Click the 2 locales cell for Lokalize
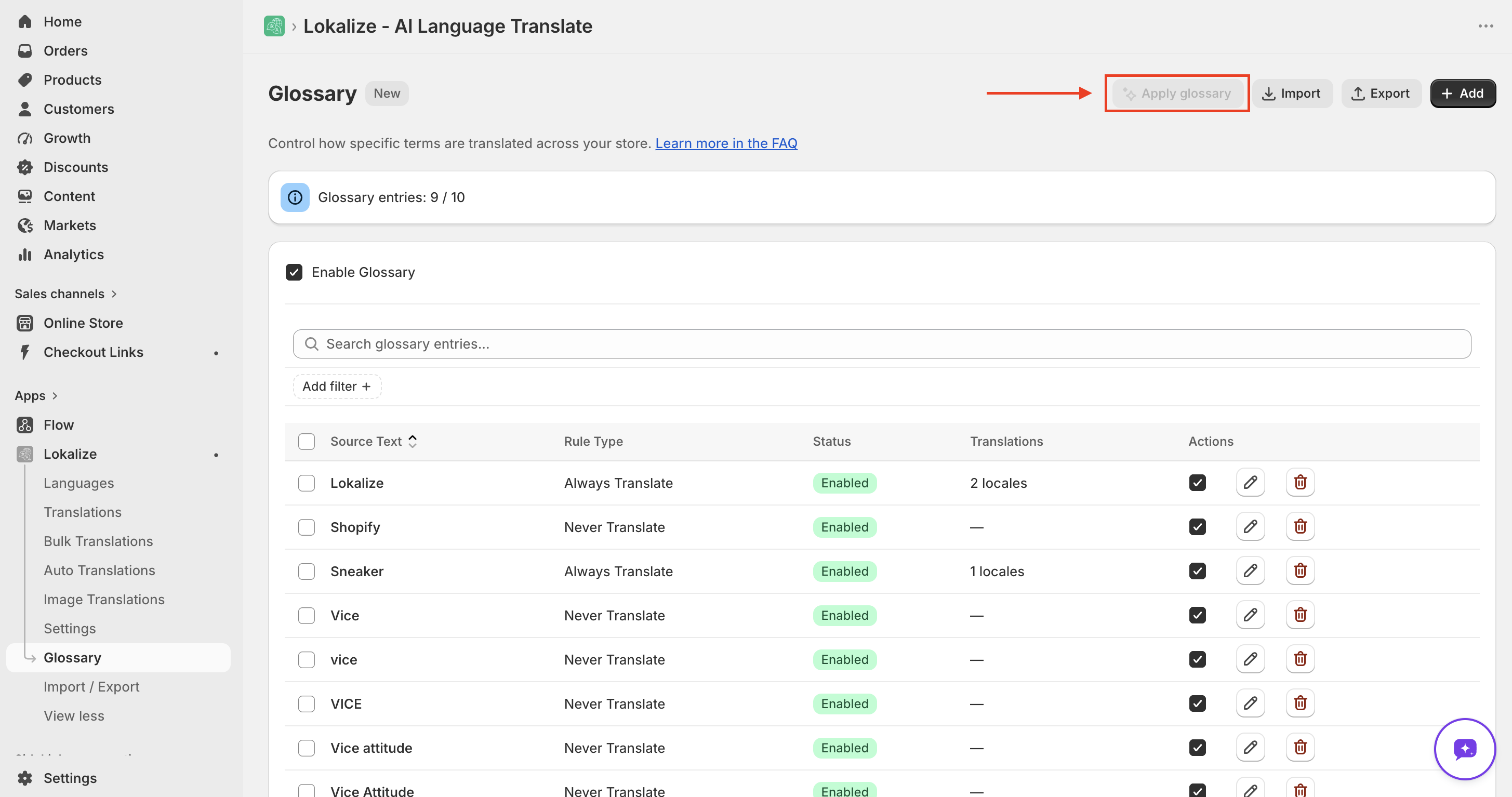Image resolution: width=1512 pixels, height=797 pixels. pos(999,483)
